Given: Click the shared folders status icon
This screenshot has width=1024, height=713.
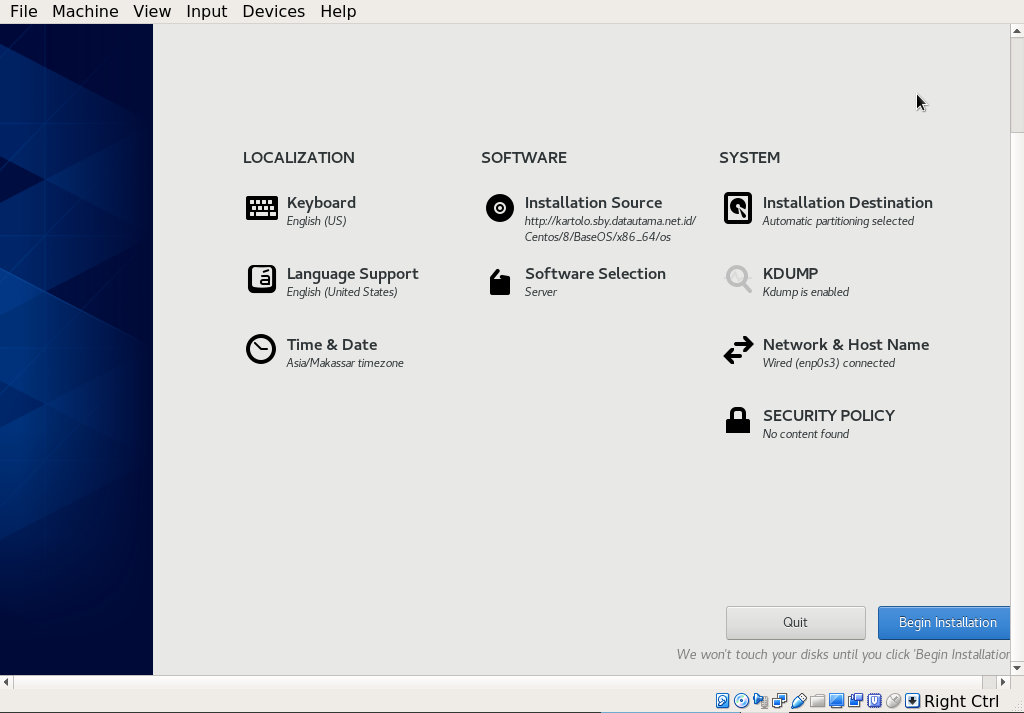Looking at the screenshot, I should (817, 701).
